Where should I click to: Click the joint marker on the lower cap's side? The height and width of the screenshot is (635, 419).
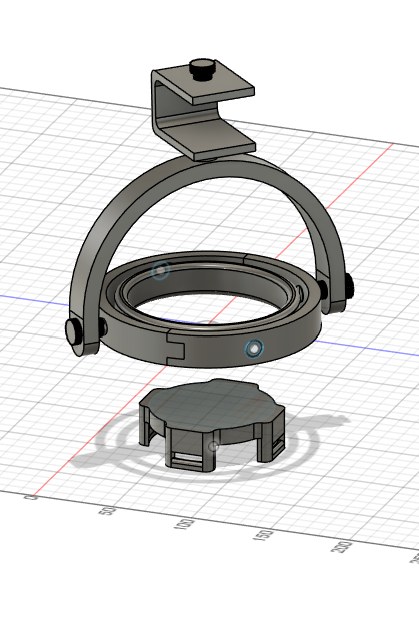(213, 446)
